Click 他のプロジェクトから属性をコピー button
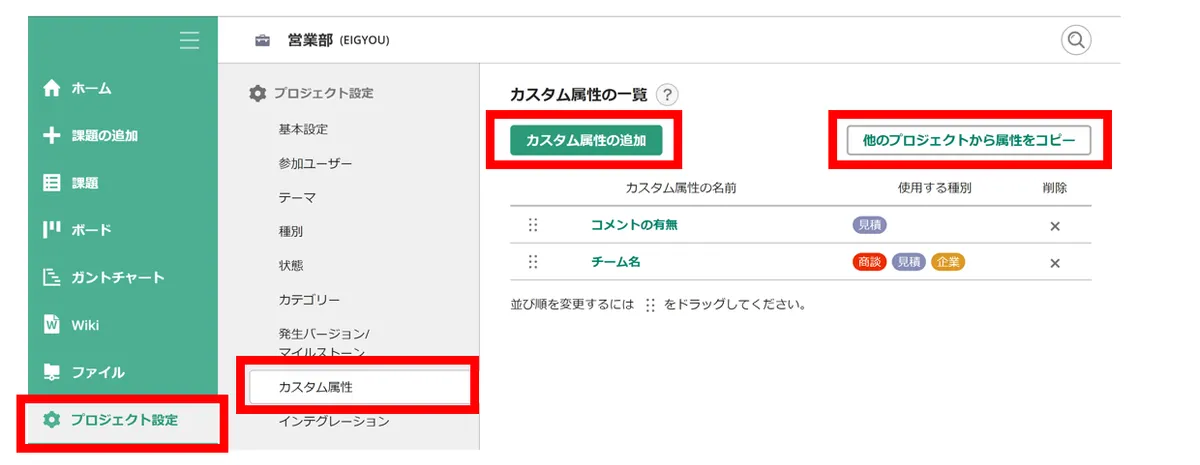Viewport: 1200px width, 465px height. [x=968, y=141]
